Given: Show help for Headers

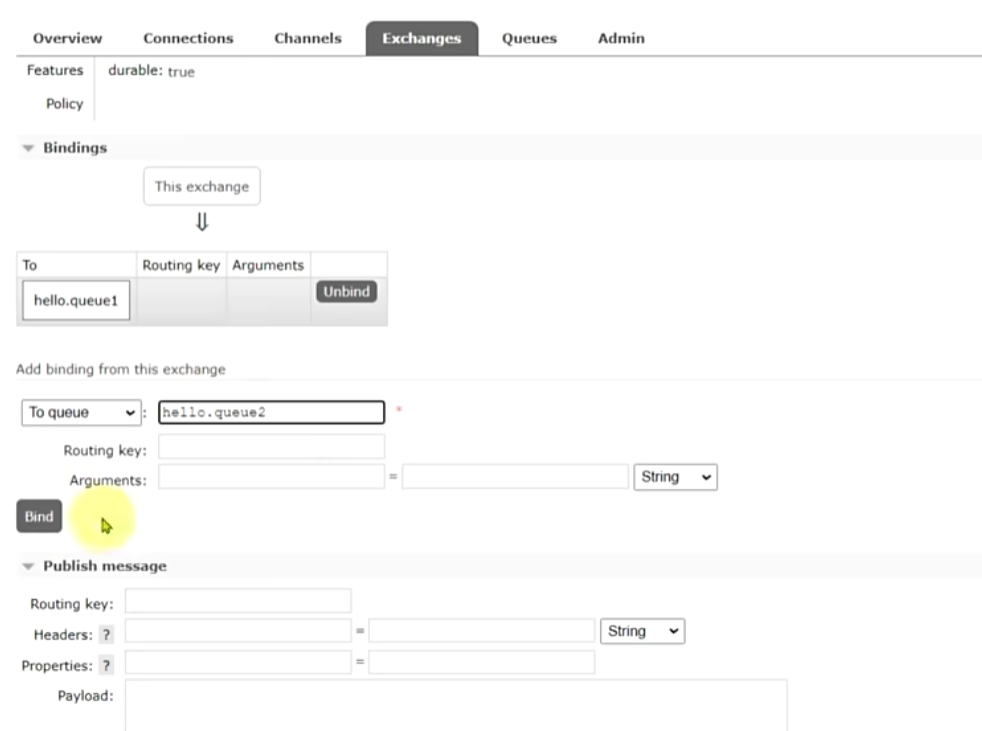Looking at the screenshot, I should tap(106, 635).
